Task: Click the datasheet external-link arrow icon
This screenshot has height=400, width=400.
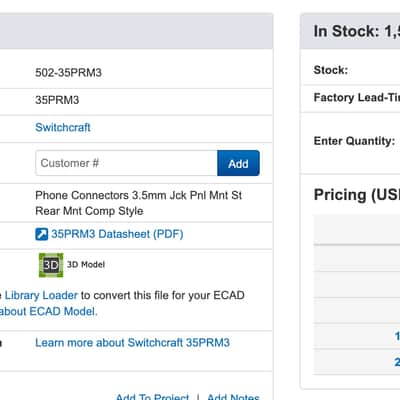Action: [42, 234]
